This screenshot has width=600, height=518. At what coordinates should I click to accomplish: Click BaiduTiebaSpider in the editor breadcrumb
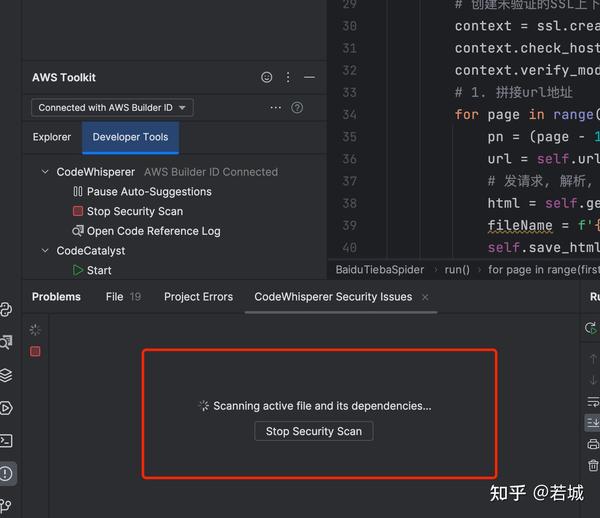380,270
